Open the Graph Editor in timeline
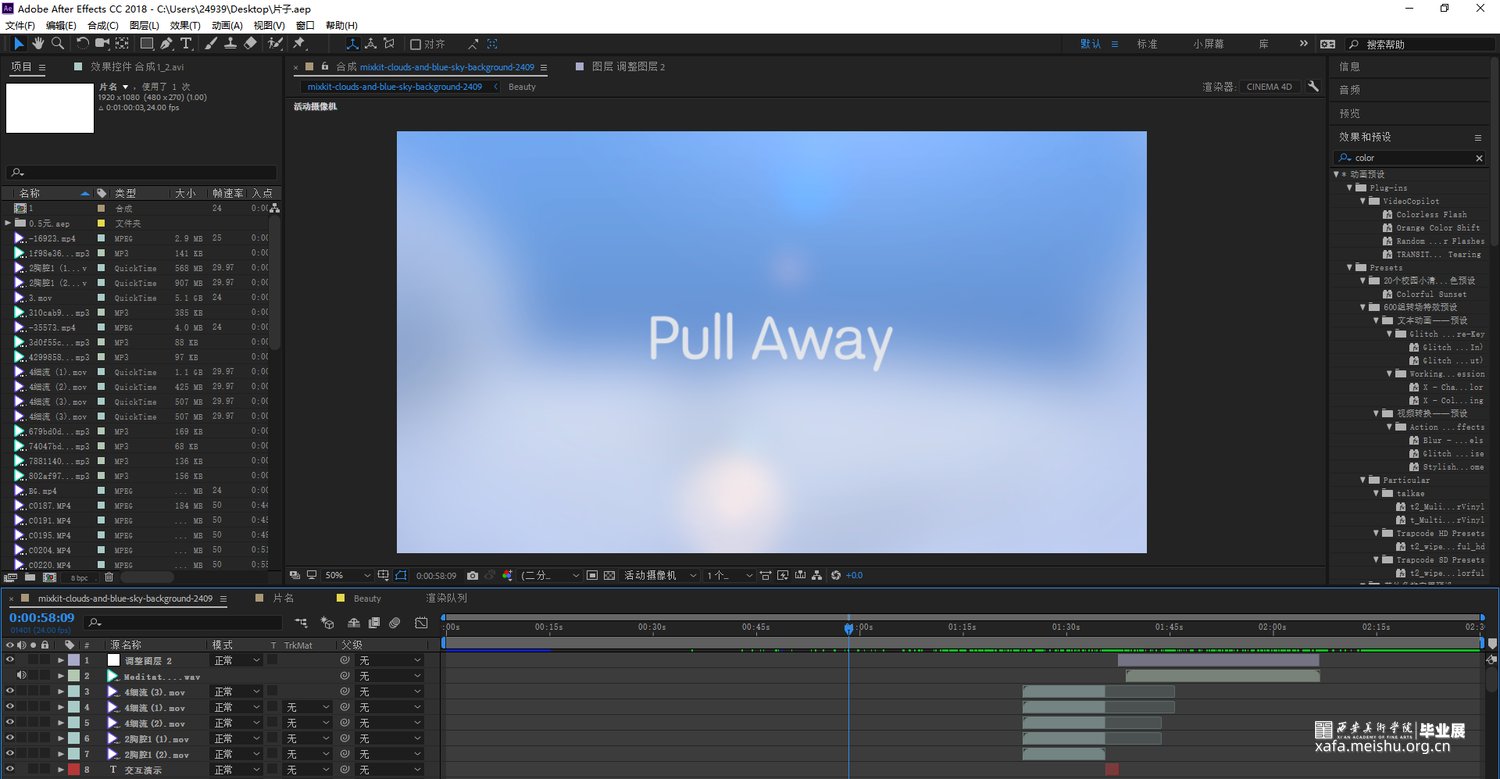This screenshot has height=779, width=1500. [421, 623]
